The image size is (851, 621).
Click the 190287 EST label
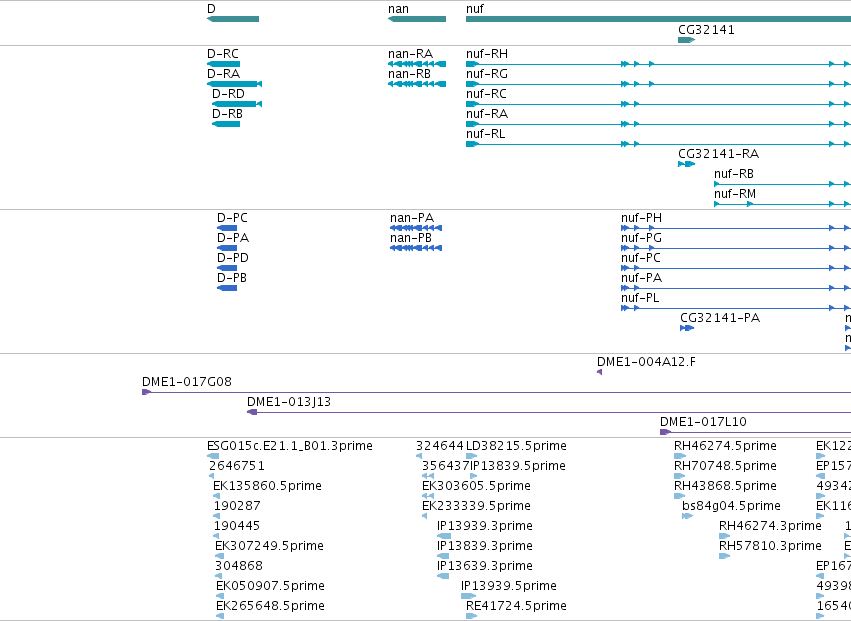pyautogui.click(x=237, y=506)
